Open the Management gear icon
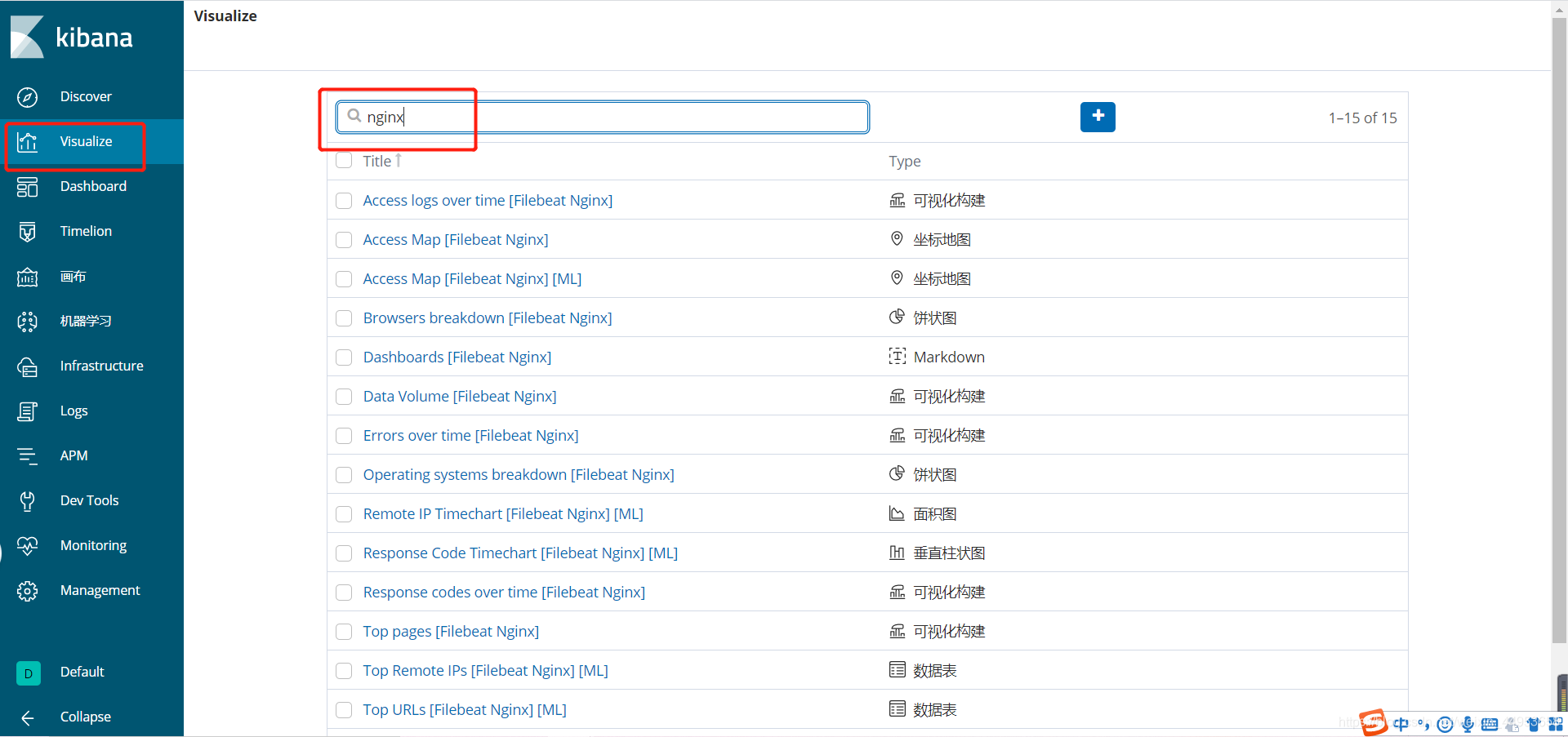Viewport: 1568px width, 737px height. [x=27, y=591]
